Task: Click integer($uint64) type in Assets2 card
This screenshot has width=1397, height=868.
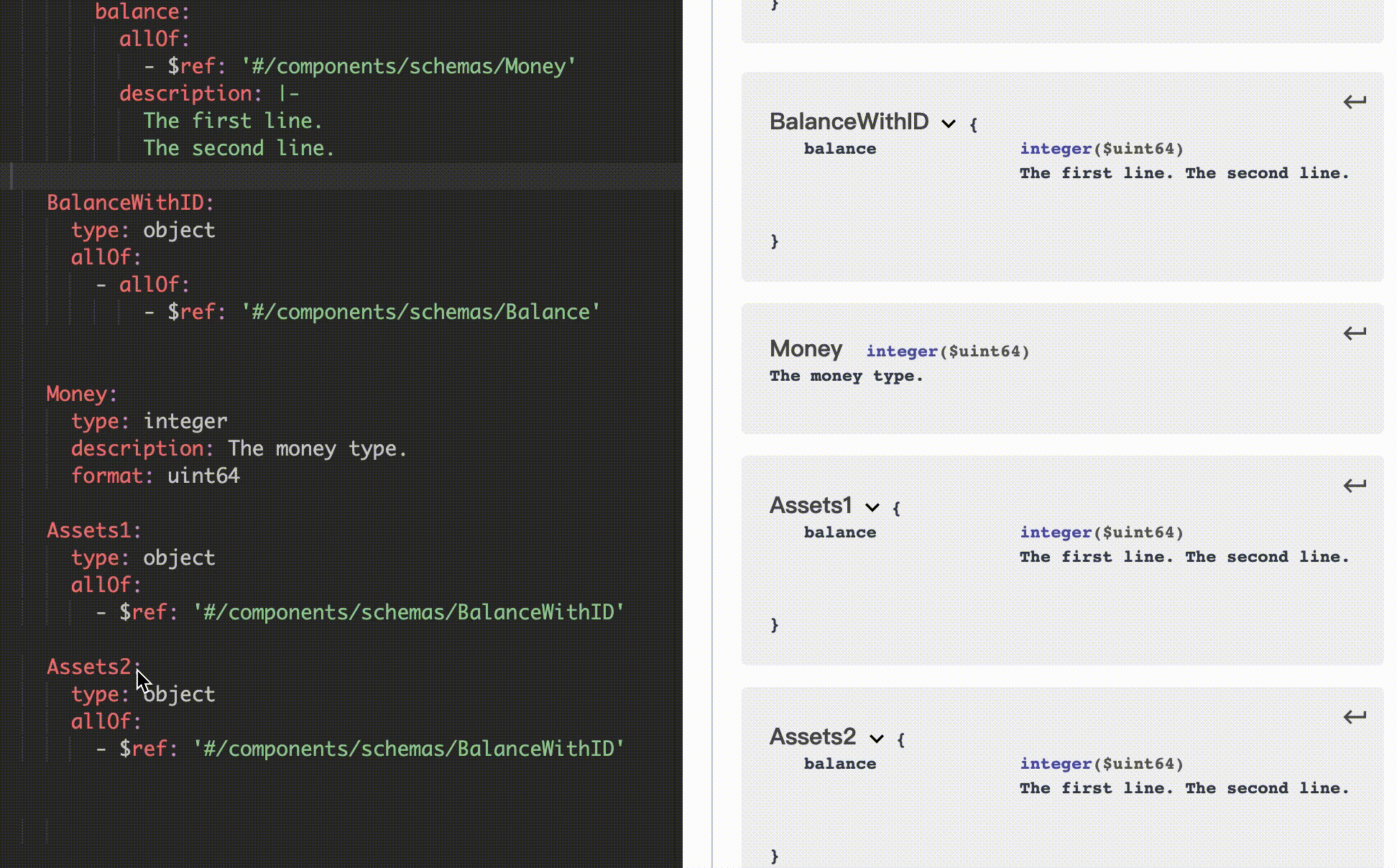Action: [1102, 764]
